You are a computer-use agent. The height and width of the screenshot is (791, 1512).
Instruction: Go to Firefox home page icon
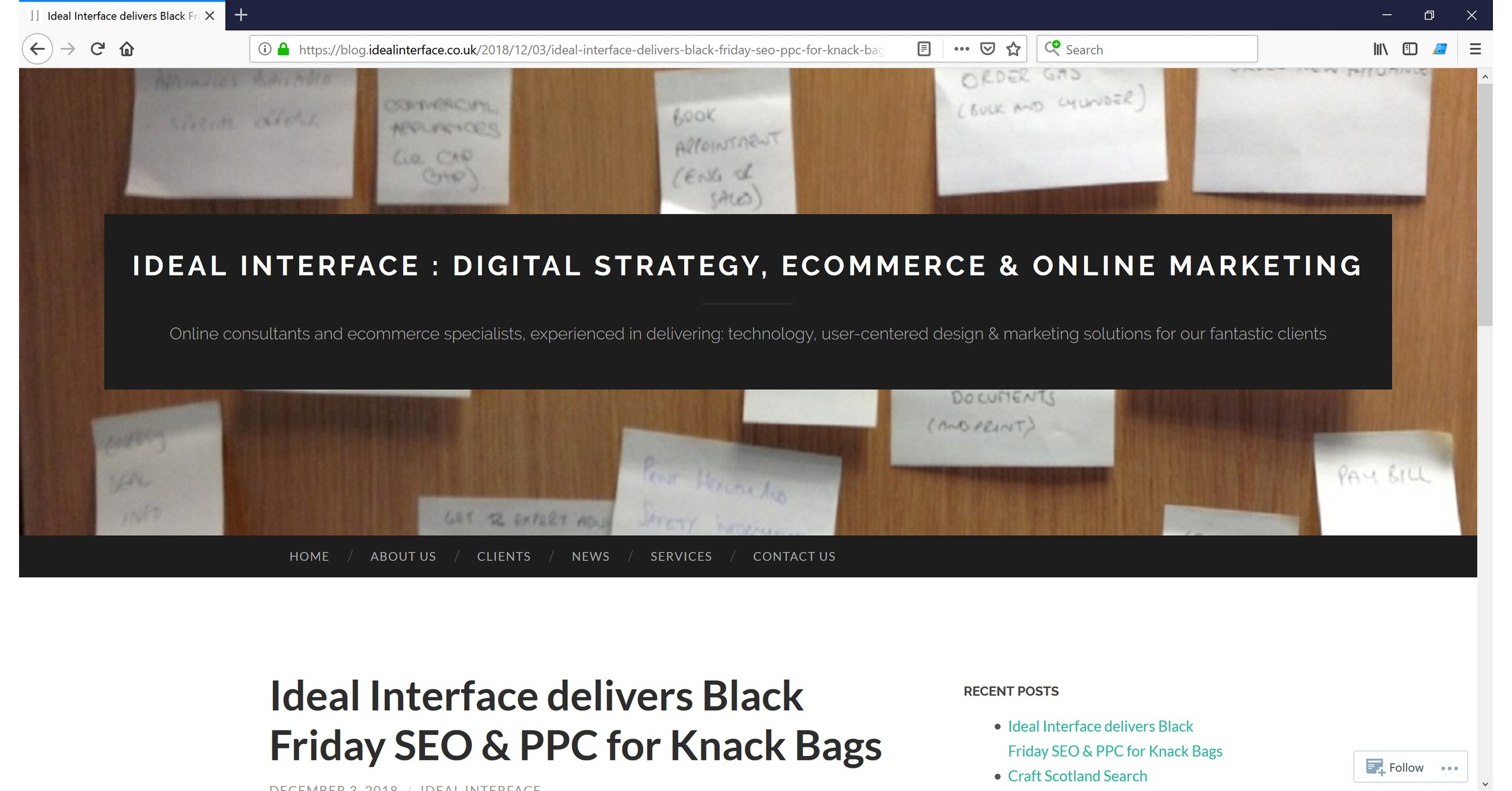[127, 49]
